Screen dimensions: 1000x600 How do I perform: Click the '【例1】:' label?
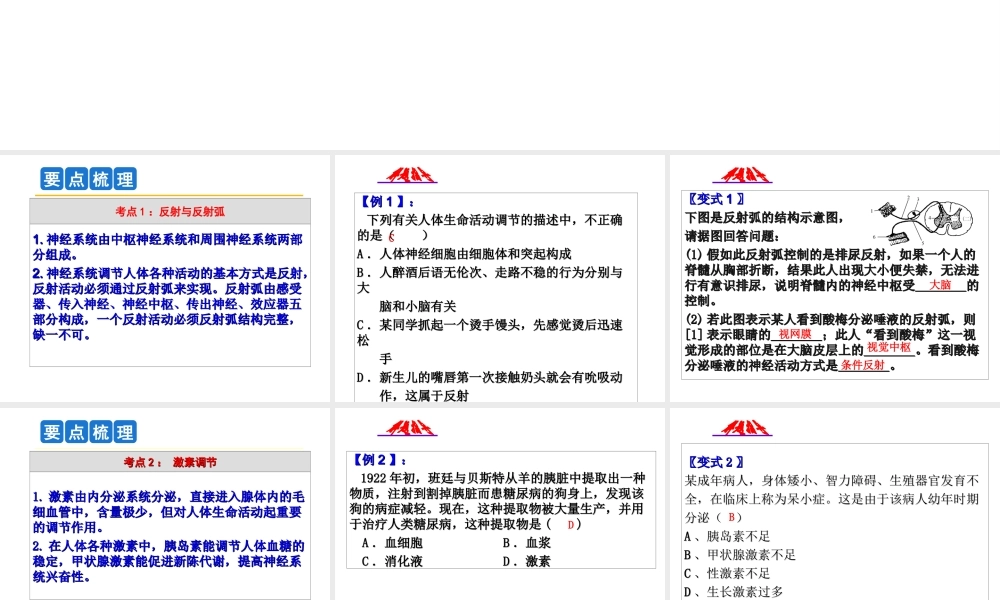(387, 202)
